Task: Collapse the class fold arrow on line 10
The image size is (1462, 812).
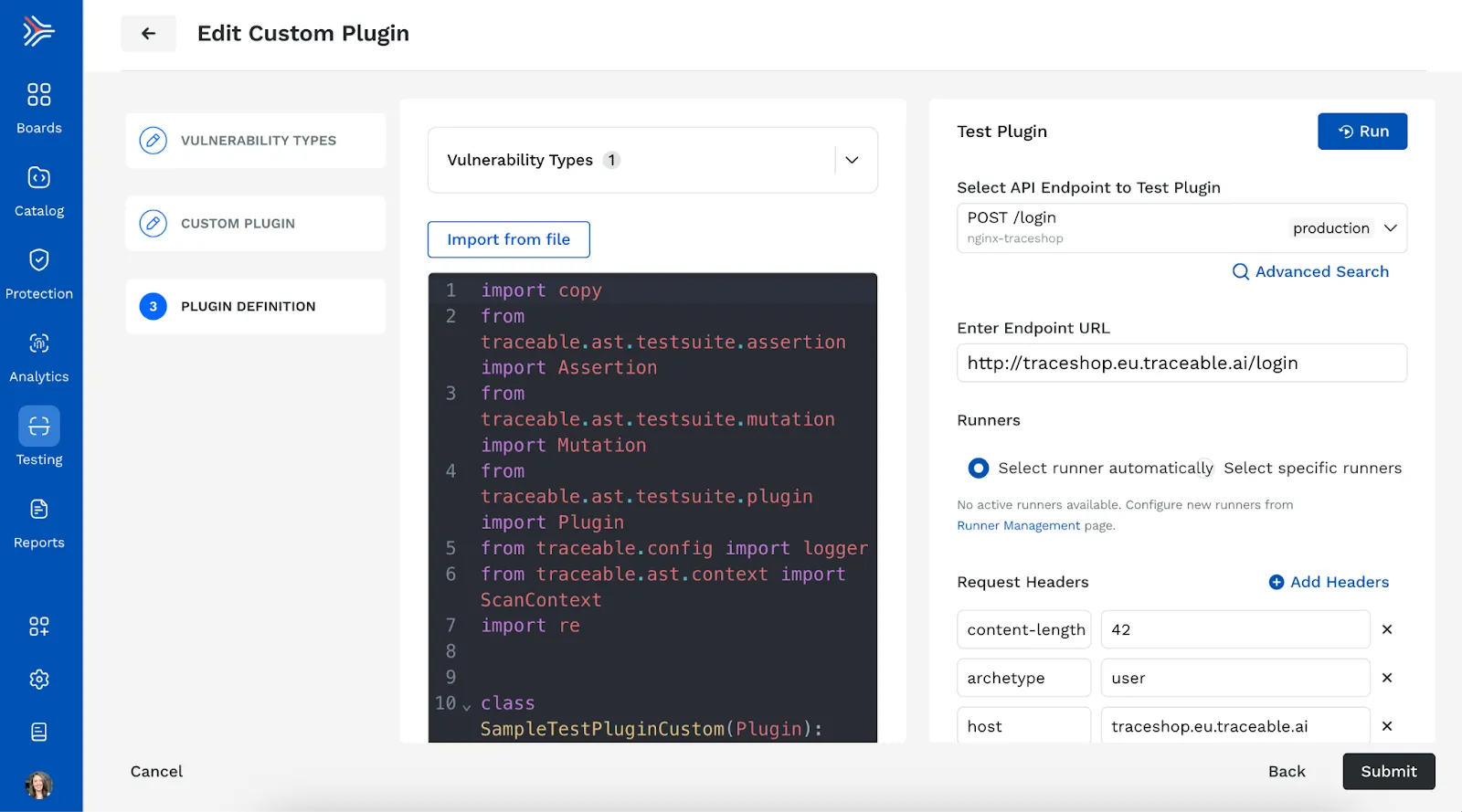Action: (467, 707)
